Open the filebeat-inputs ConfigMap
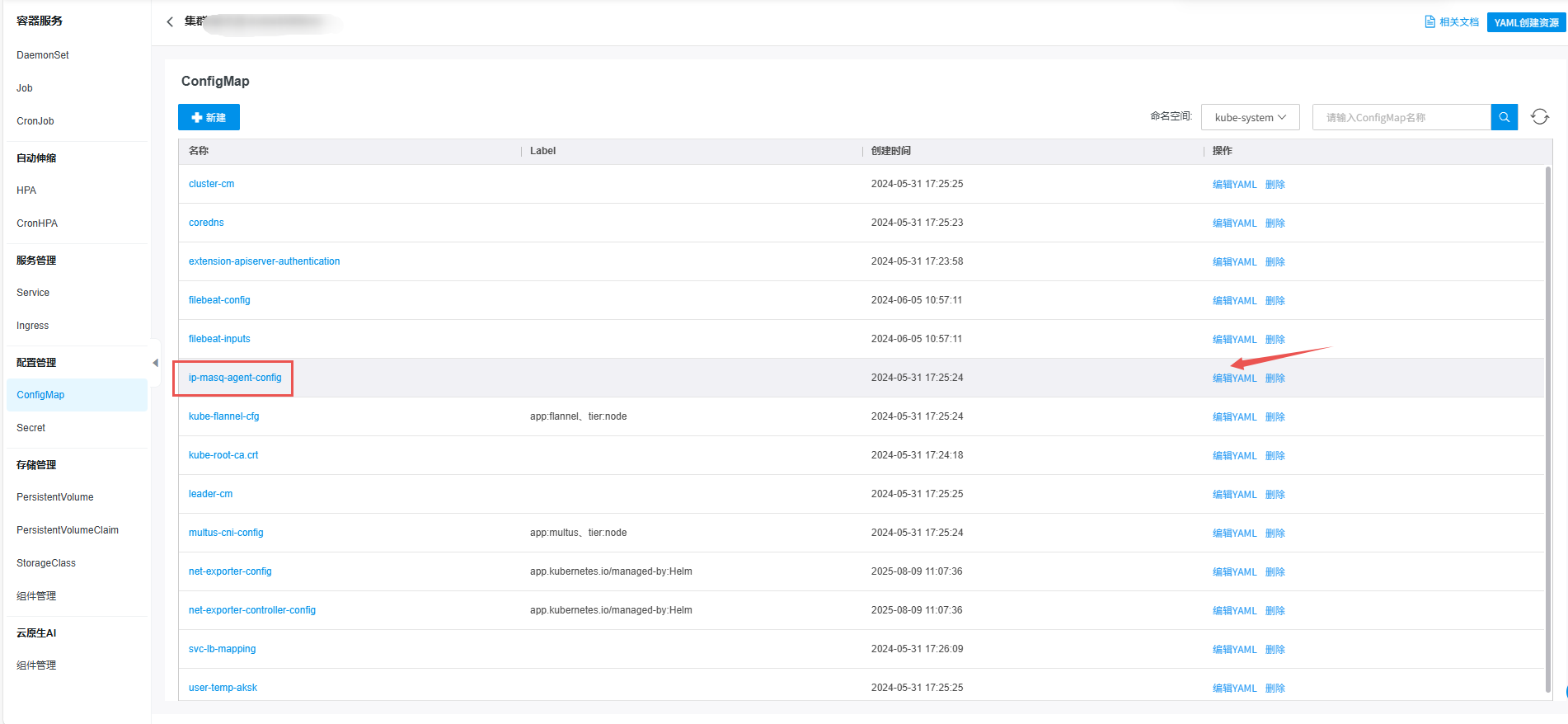The width and height of the screenshot is (1568, 724). pos(219,339)
